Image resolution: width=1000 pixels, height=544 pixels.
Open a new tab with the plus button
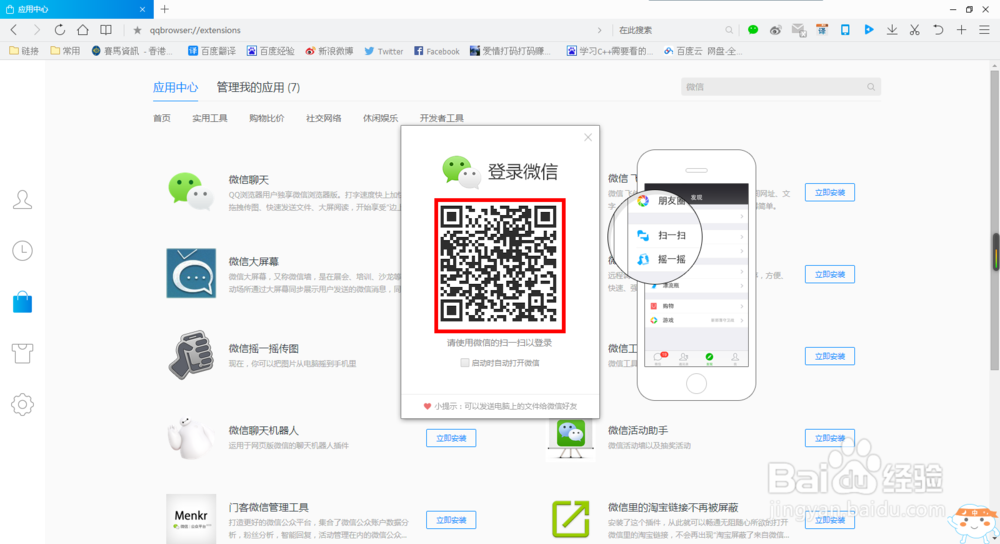tap(165, 9)
